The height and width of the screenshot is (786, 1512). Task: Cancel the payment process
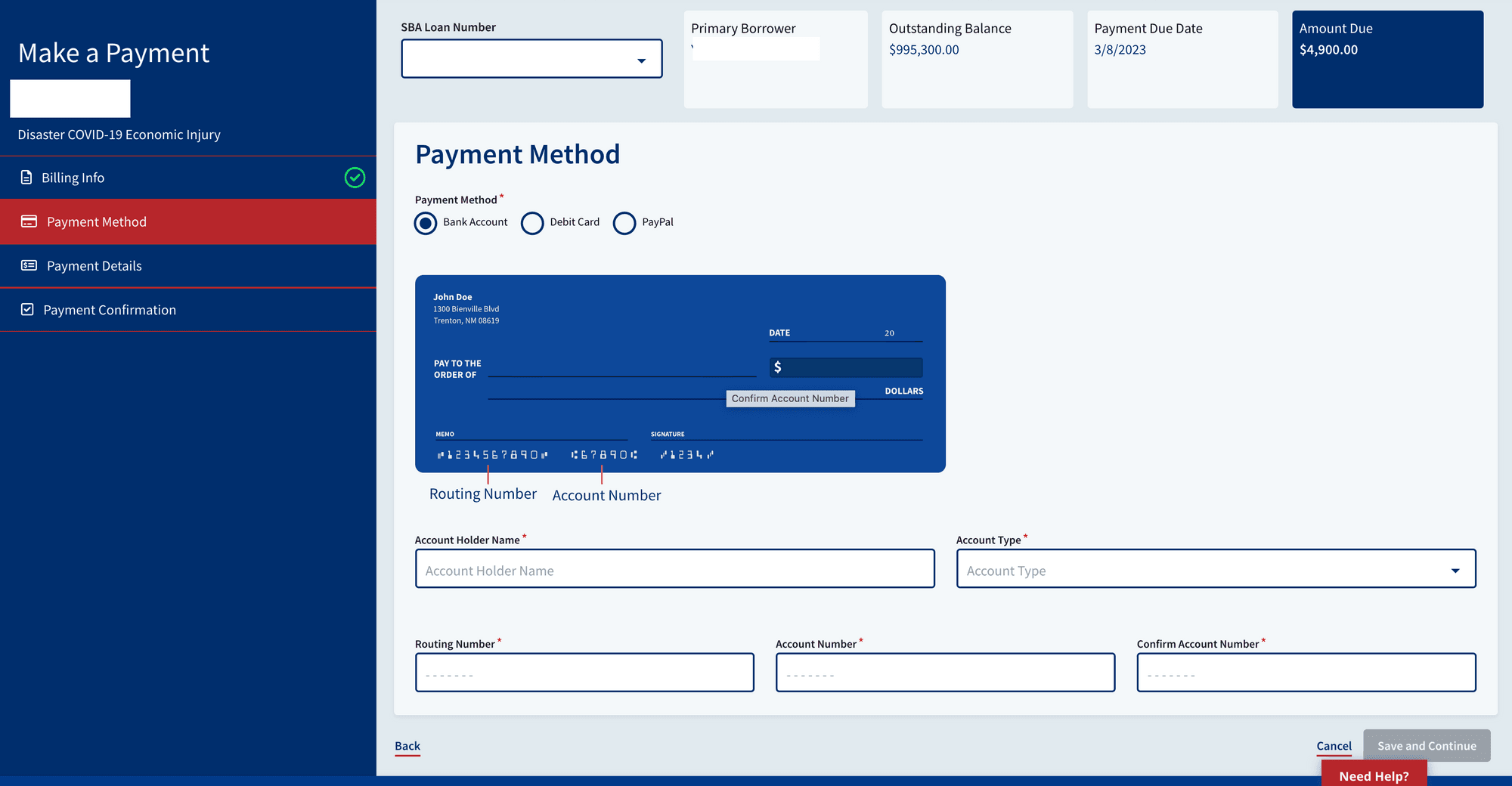point(1334,746)
